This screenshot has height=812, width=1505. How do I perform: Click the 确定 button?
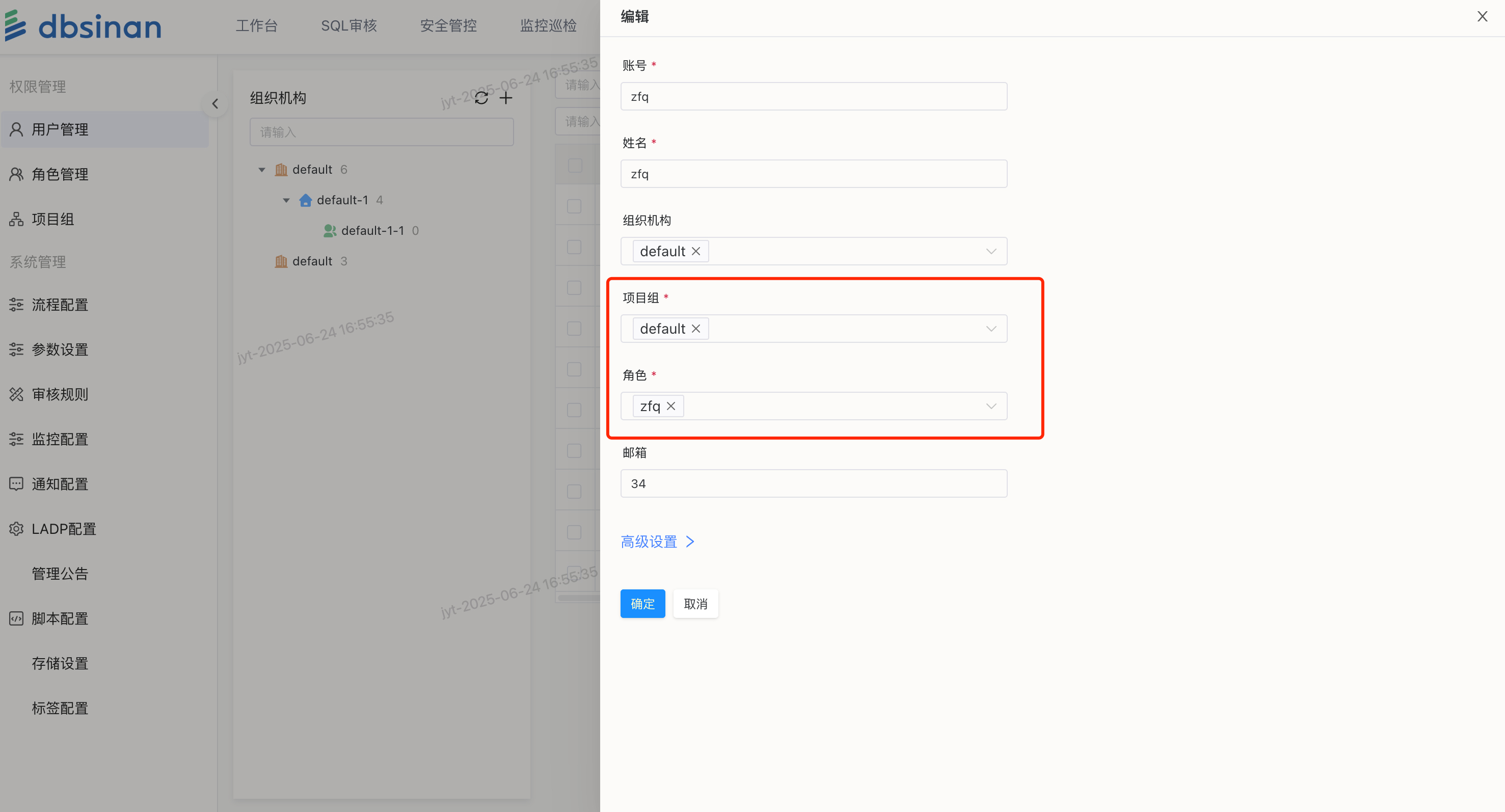(x=642, y=604)
